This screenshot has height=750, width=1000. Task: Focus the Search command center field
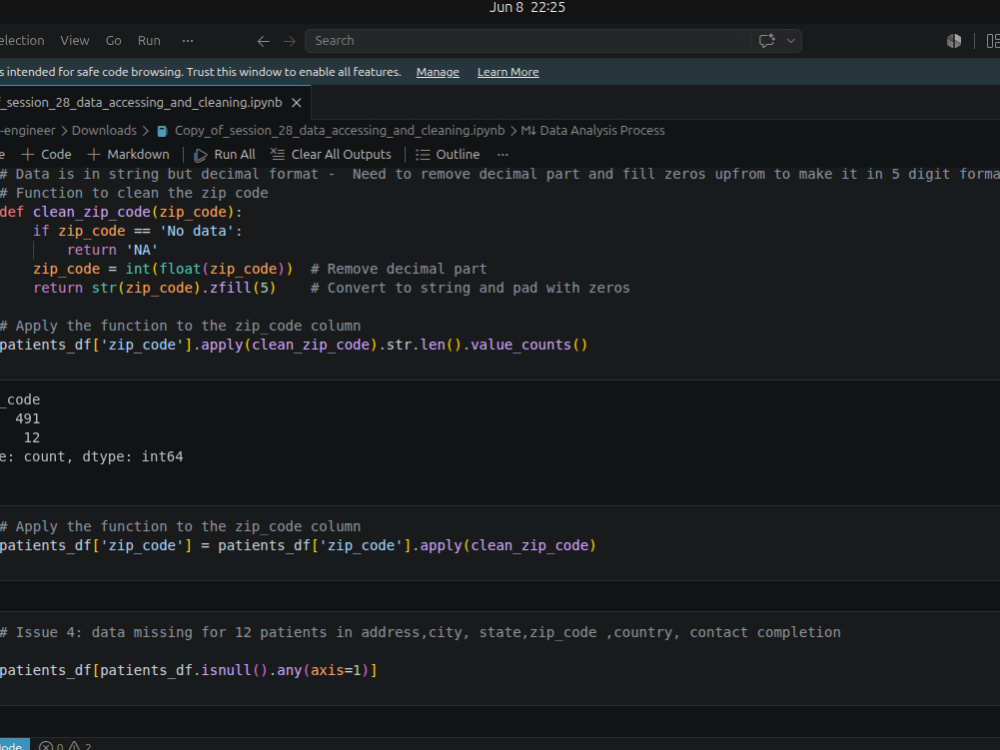[528, 41]
